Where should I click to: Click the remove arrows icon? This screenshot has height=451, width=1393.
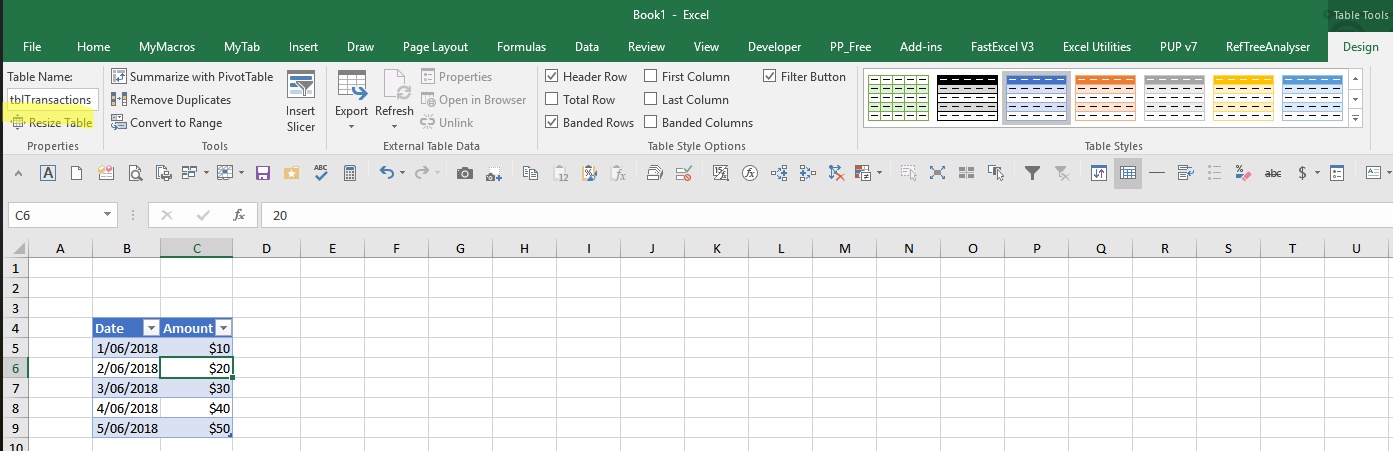[x=837, y=173]
